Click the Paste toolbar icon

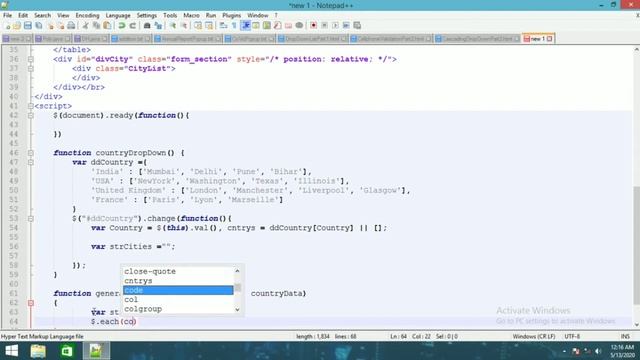[107, 25]
